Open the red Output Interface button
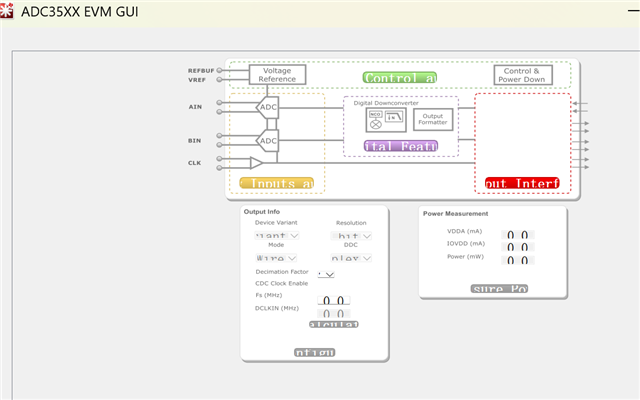The height and width of the screenshot is (400, 640). [x=522, y=183]
